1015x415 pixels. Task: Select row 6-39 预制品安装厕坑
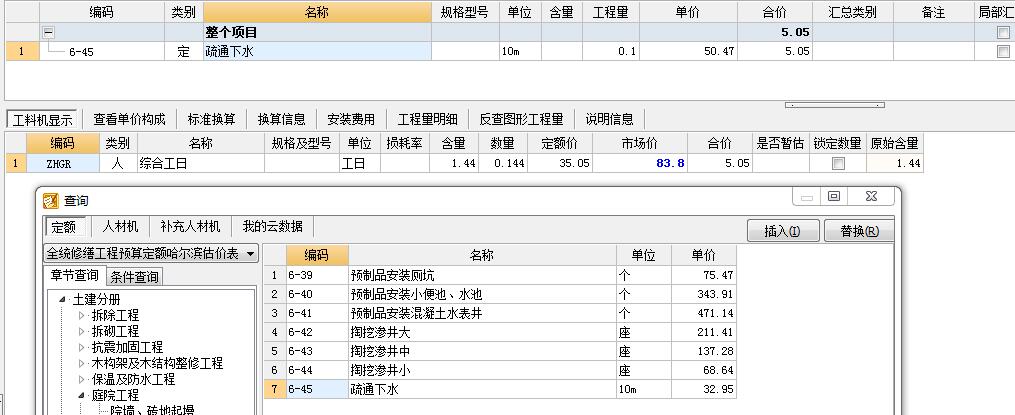tap(500, 275)
